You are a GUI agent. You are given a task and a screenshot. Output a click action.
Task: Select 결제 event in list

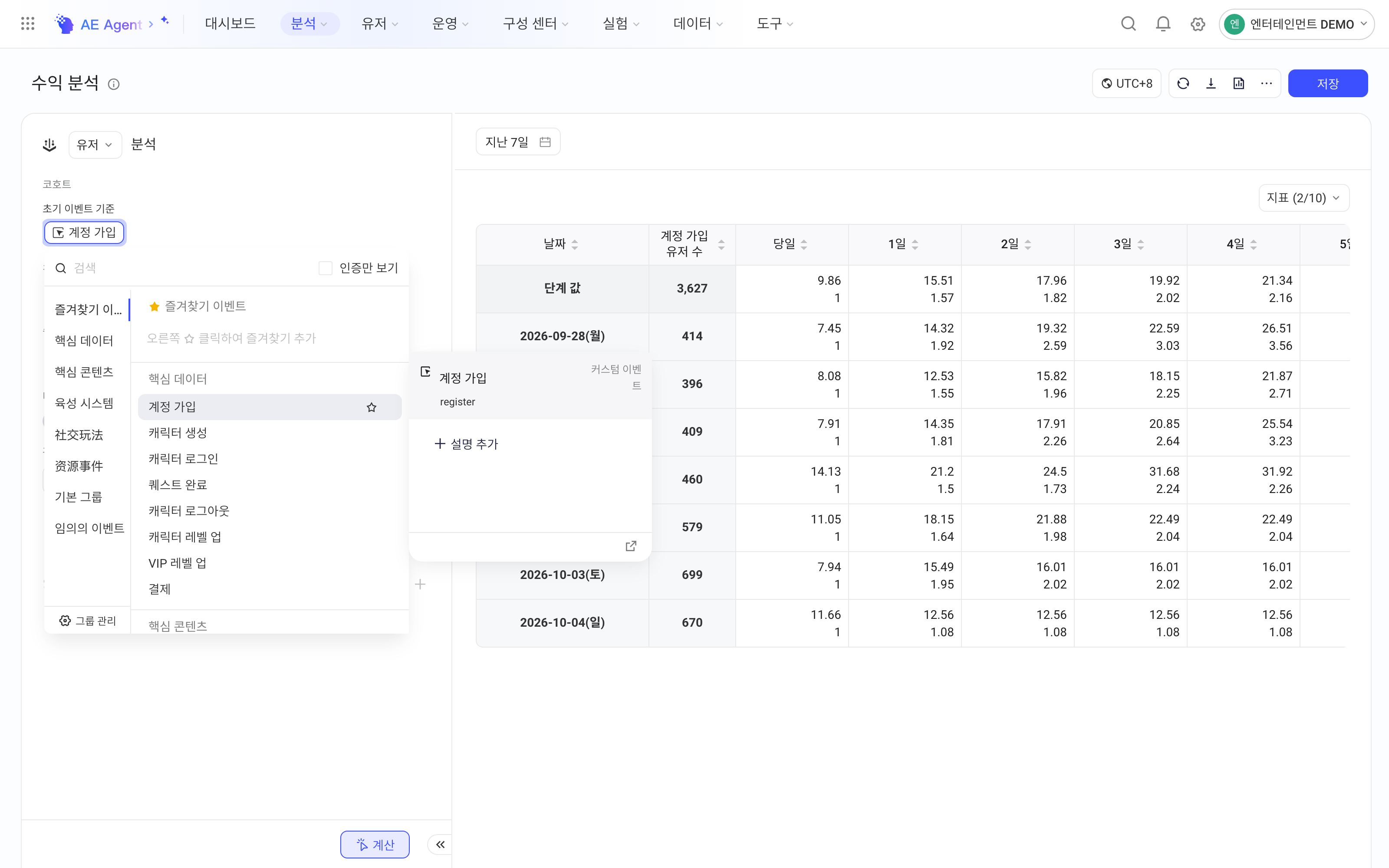pyautogui.click(x=269, y=589)
